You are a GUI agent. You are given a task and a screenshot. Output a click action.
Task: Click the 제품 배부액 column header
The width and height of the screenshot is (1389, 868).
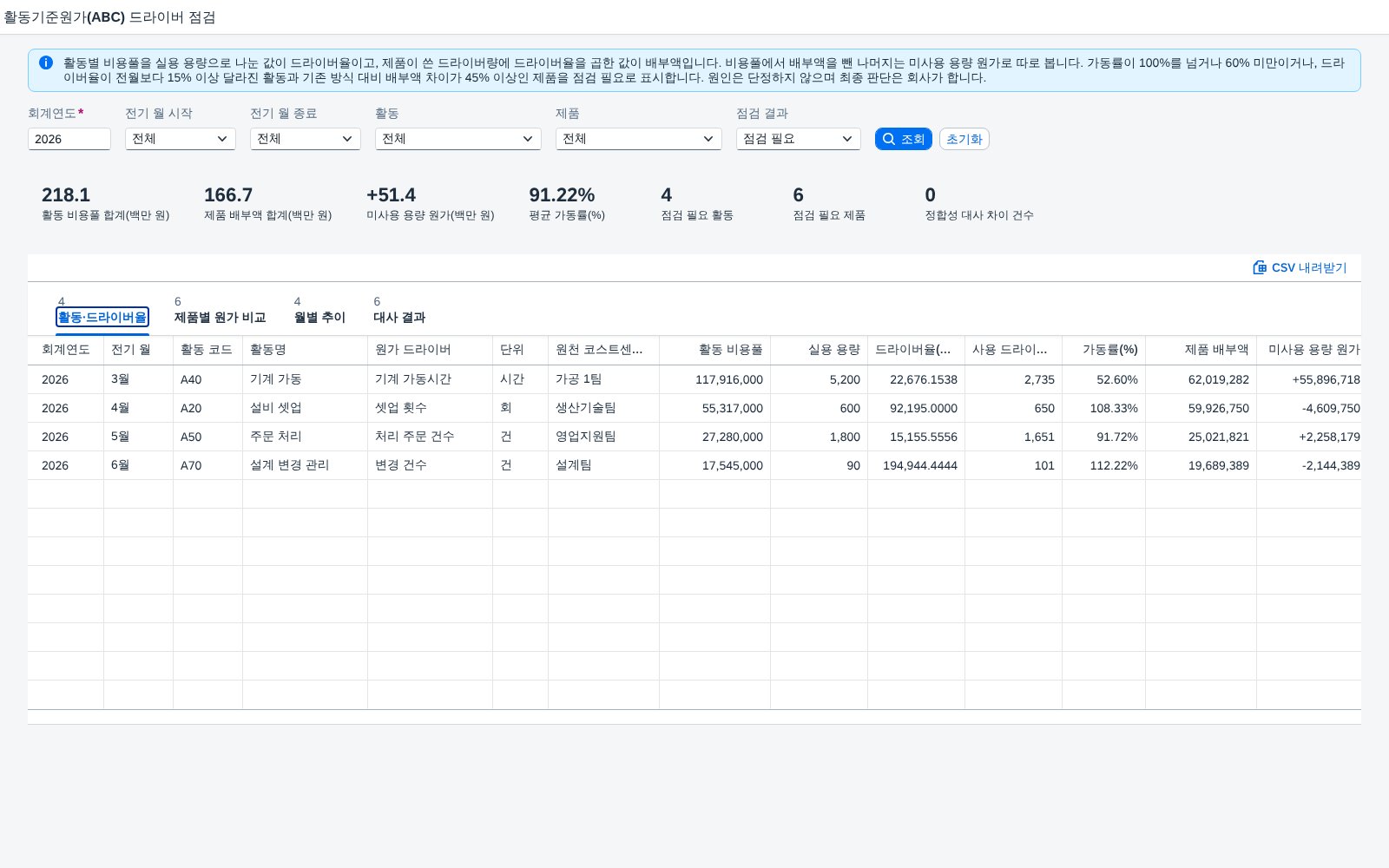click(1201, 350)
